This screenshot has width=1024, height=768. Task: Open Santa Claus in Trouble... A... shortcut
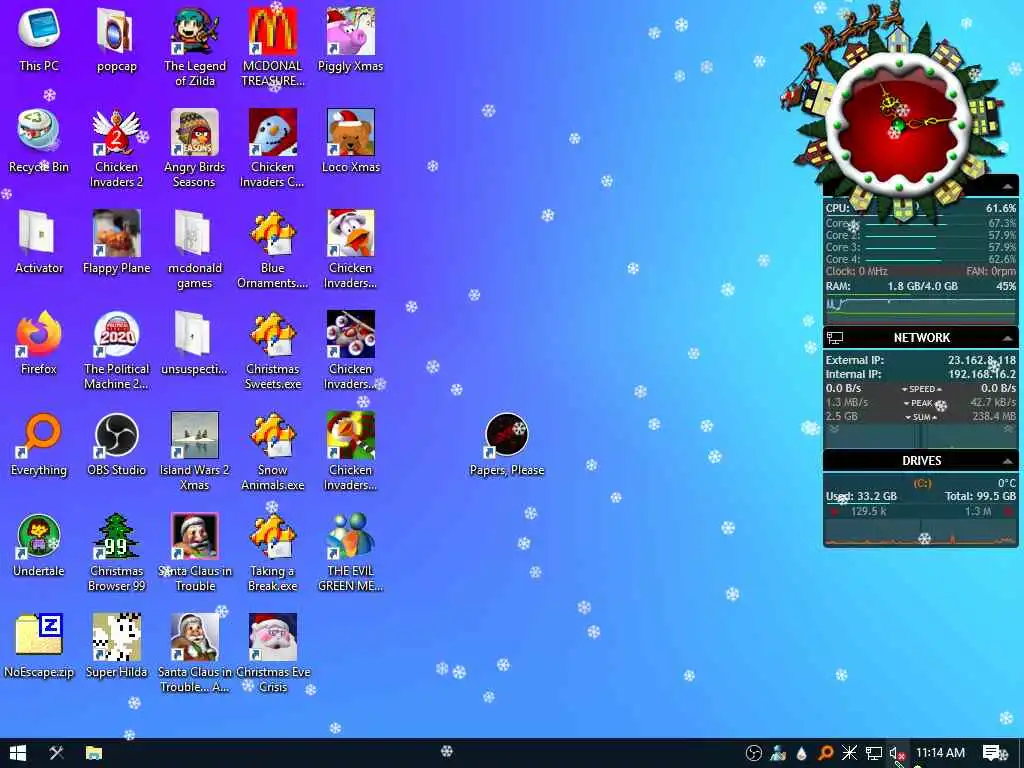pyautogui.click(x=195, y=653)
